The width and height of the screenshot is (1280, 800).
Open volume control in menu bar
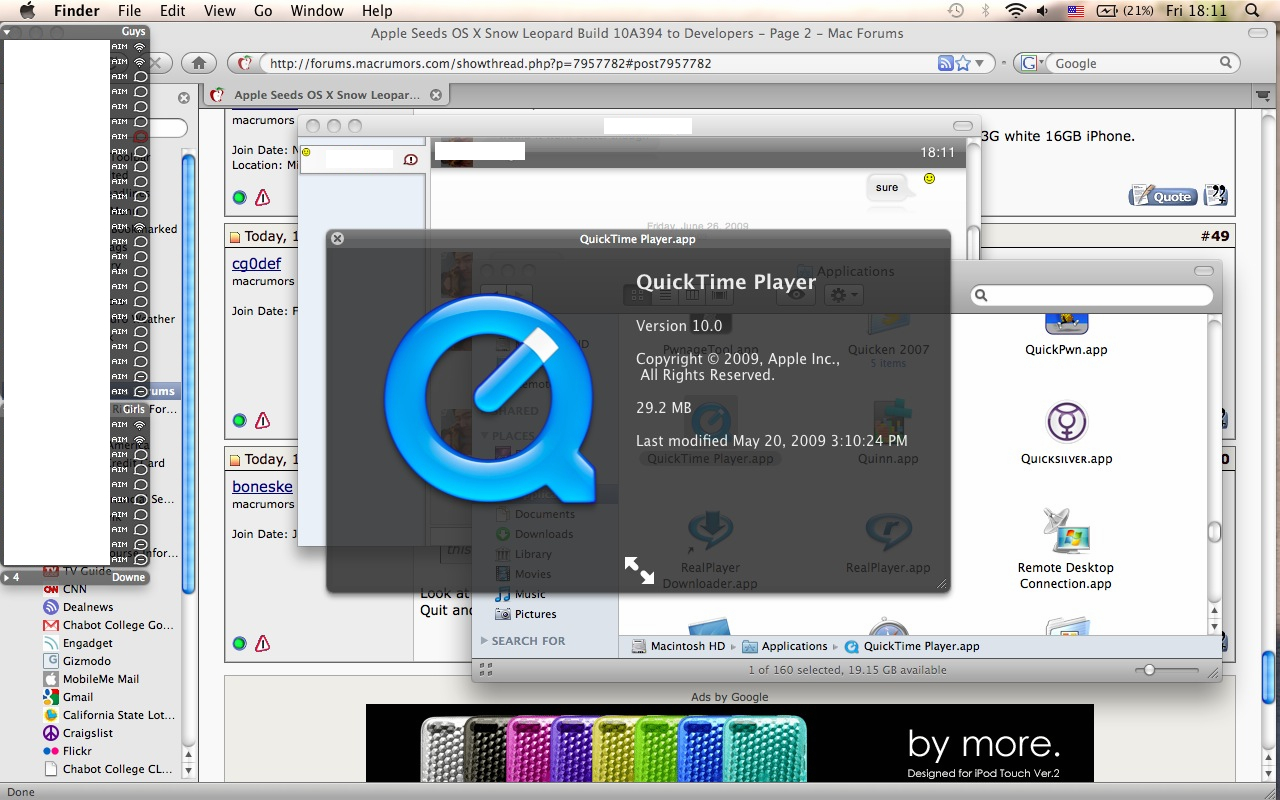[1045, 11]
